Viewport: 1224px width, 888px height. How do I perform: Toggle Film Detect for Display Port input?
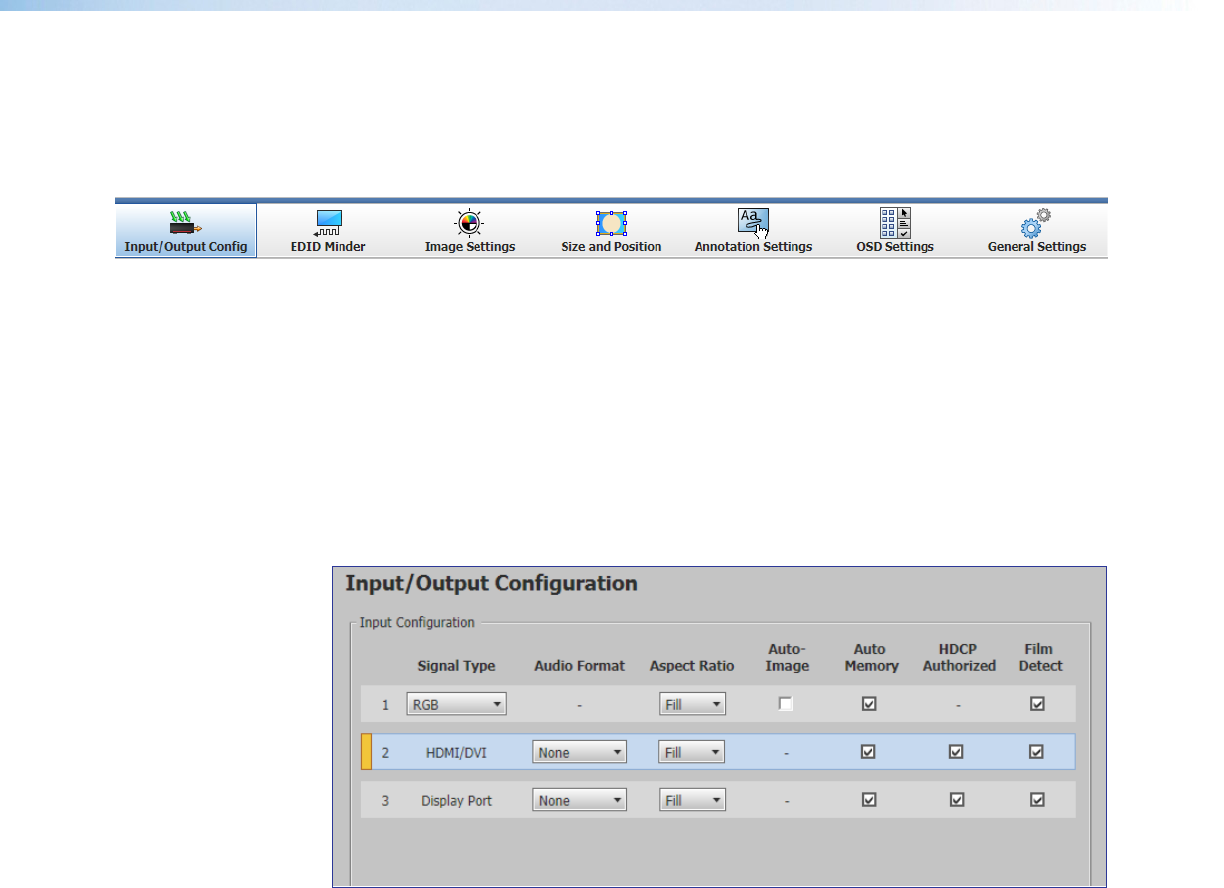(1038, 800)
